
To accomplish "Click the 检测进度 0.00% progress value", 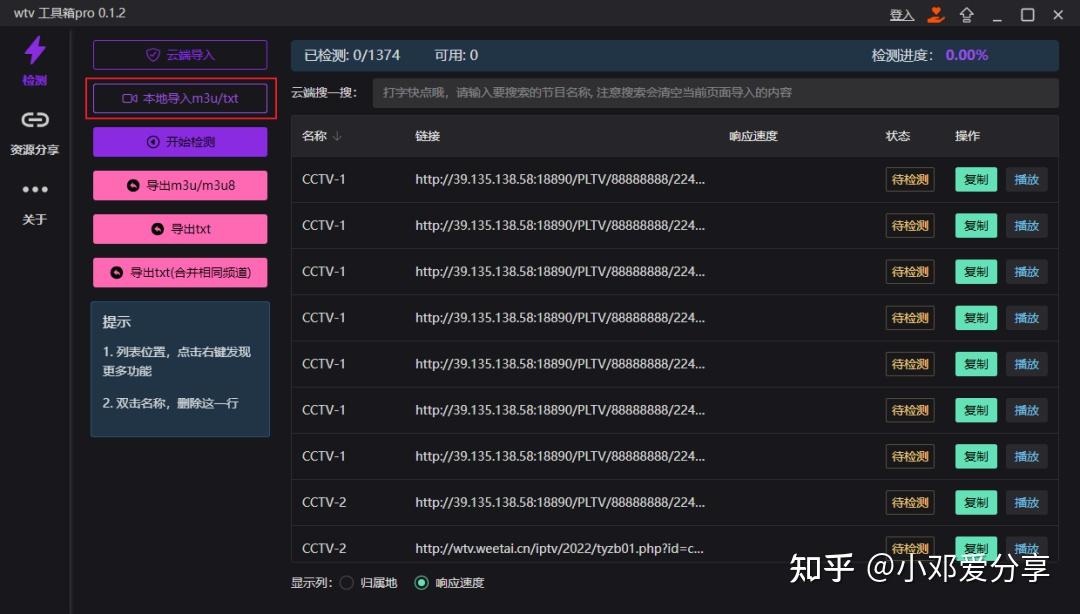I will [966, 55].
